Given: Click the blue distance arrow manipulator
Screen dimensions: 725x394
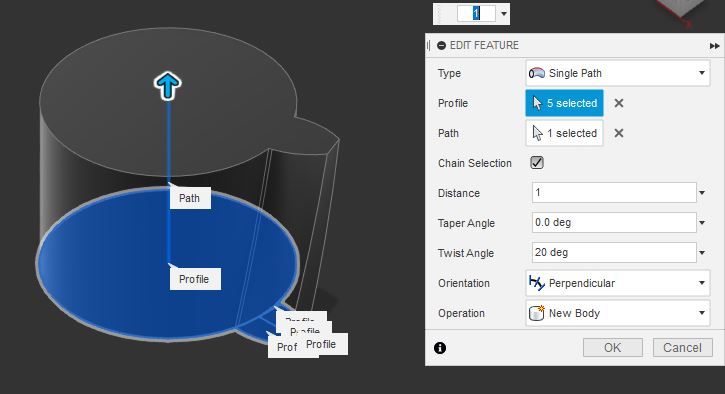Looking at the screenshot, I should point(167,86).
